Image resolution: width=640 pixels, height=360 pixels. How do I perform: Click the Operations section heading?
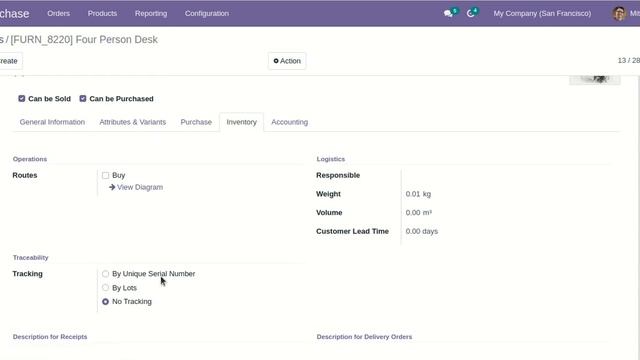coord(30,159)
